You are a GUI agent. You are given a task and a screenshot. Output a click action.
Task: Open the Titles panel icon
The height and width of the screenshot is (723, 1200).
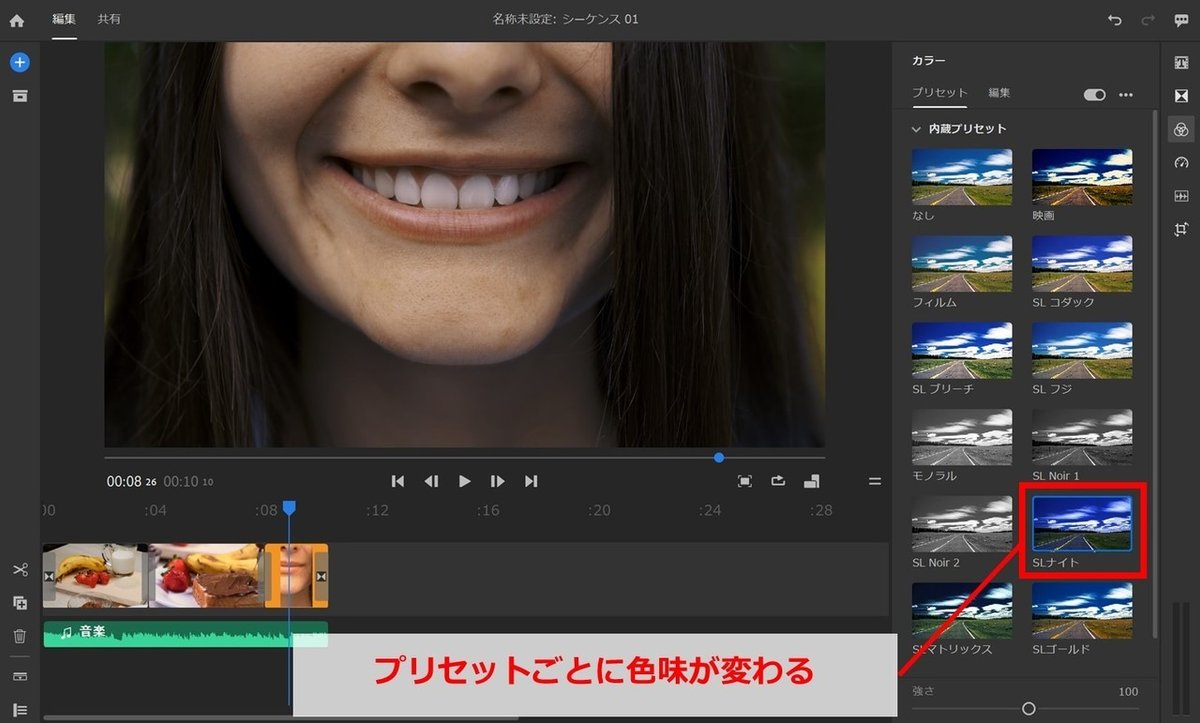point(1181,63)
